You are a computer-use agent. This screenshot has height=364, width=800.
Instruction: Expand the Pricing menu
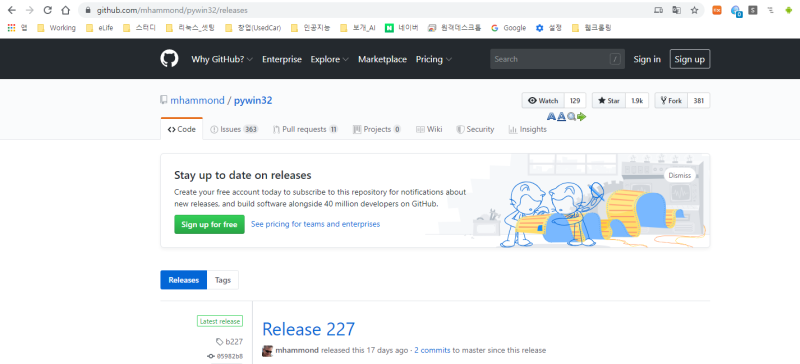434,59
